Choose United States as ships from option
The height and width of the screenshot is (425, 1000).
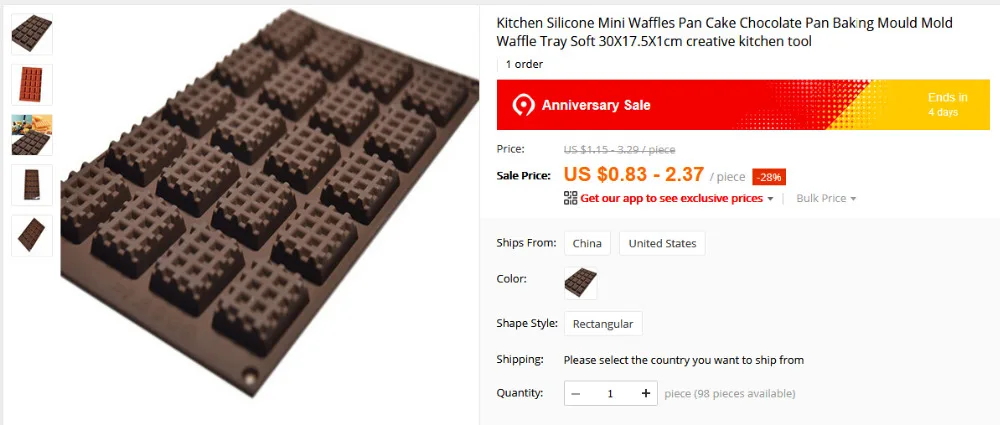coord(662,243)
